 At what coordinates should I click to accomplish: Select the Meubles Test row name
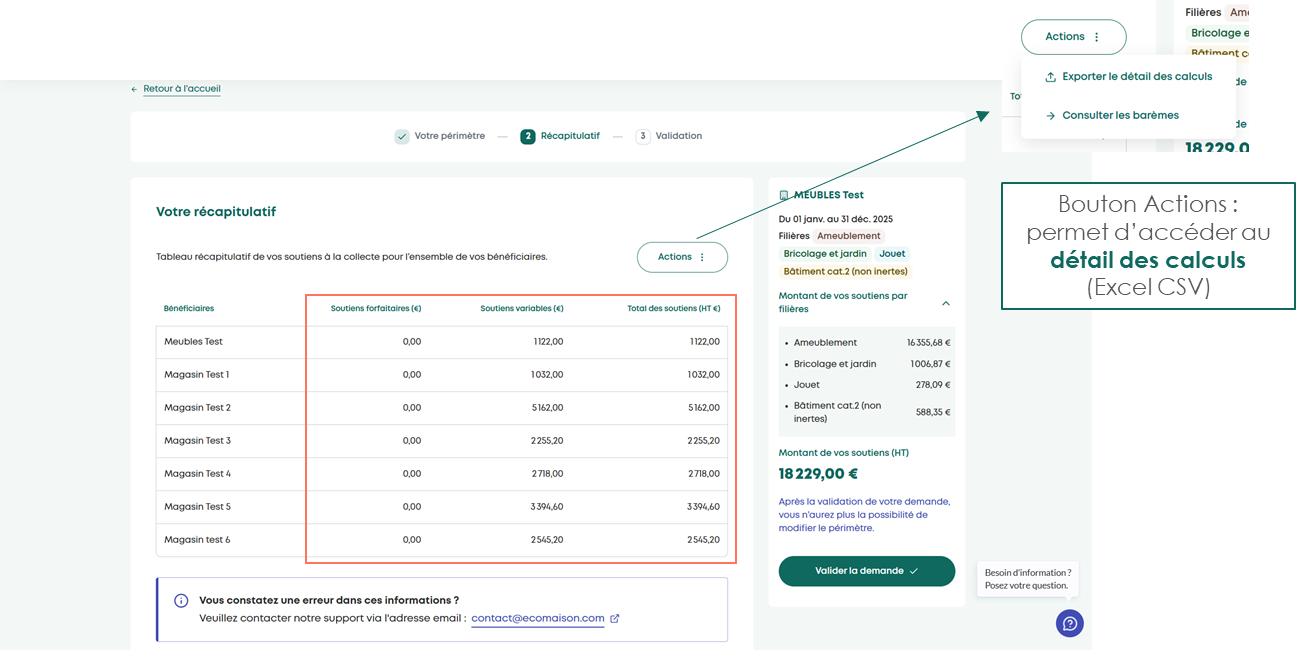193,342
